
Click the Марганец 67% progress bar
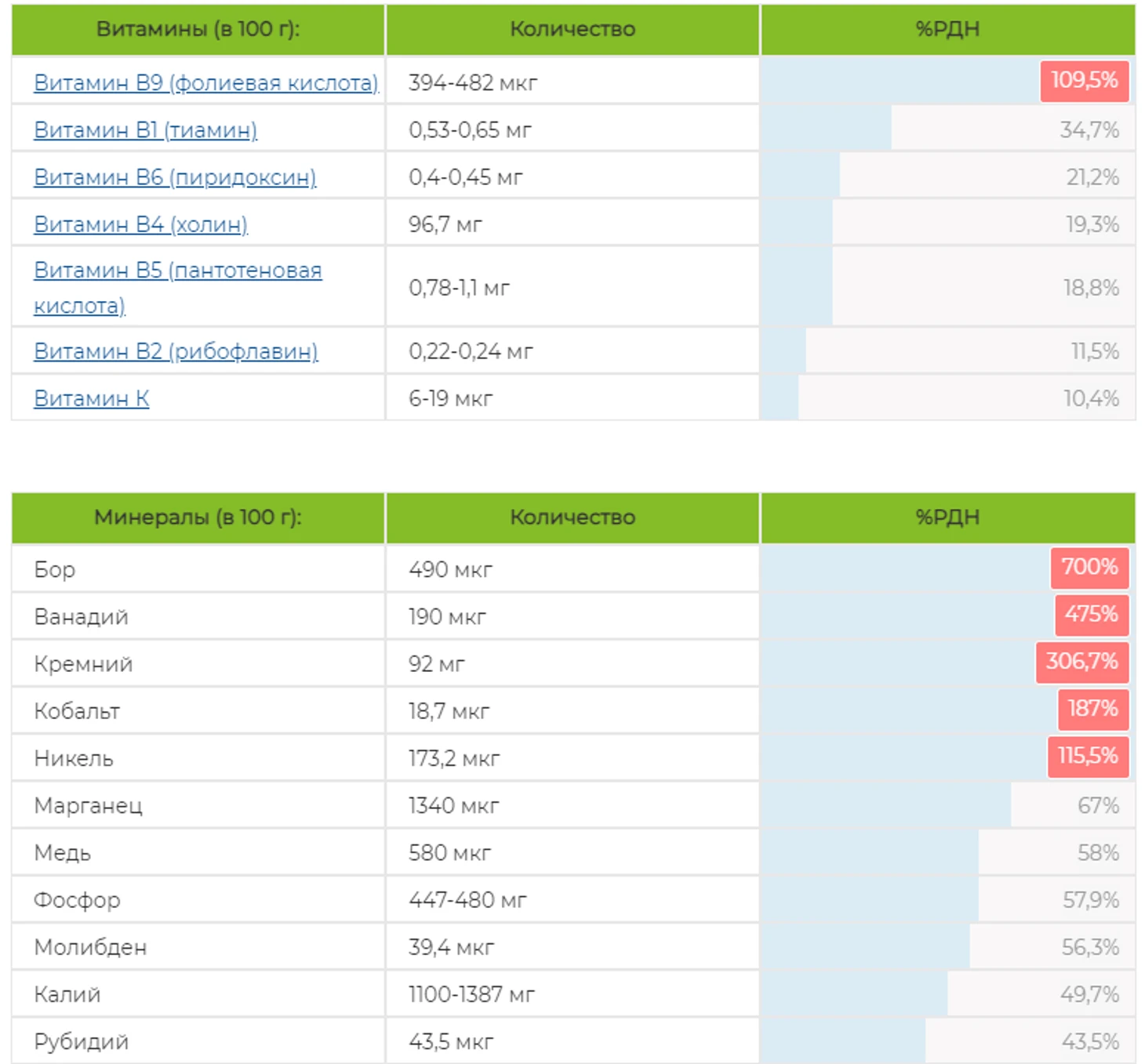pos(947,805)
